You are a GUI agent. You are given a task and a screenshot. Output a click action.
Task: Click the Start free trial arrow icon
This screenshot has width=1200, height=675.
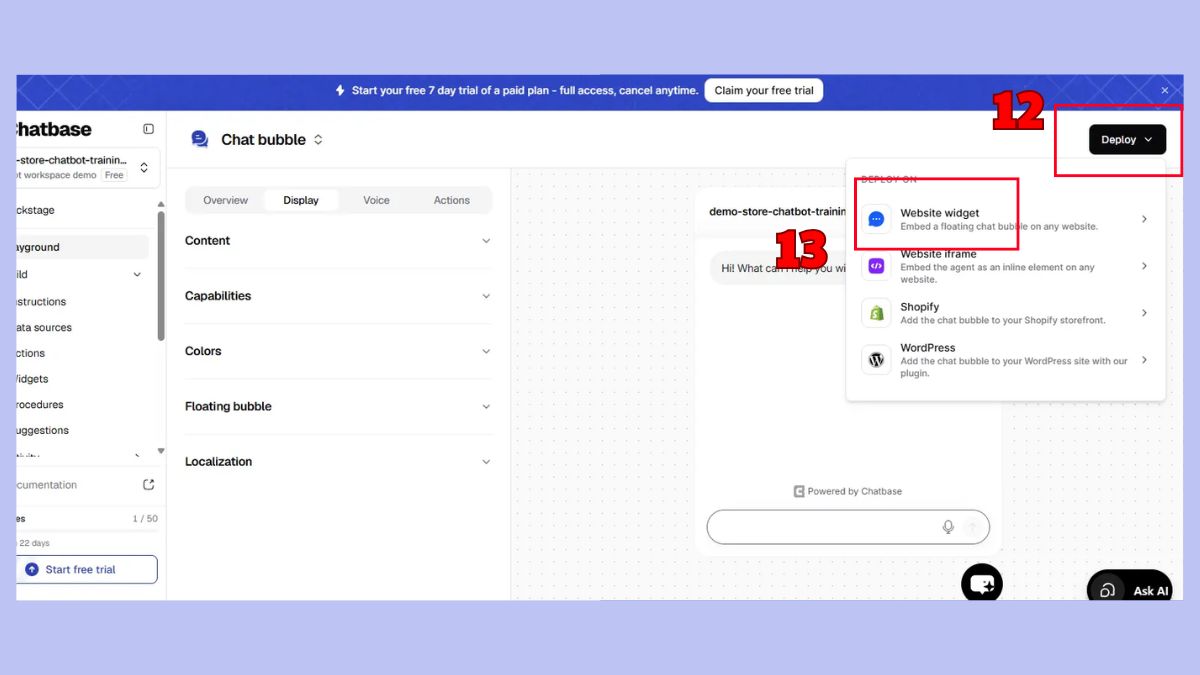coord(31,569)
